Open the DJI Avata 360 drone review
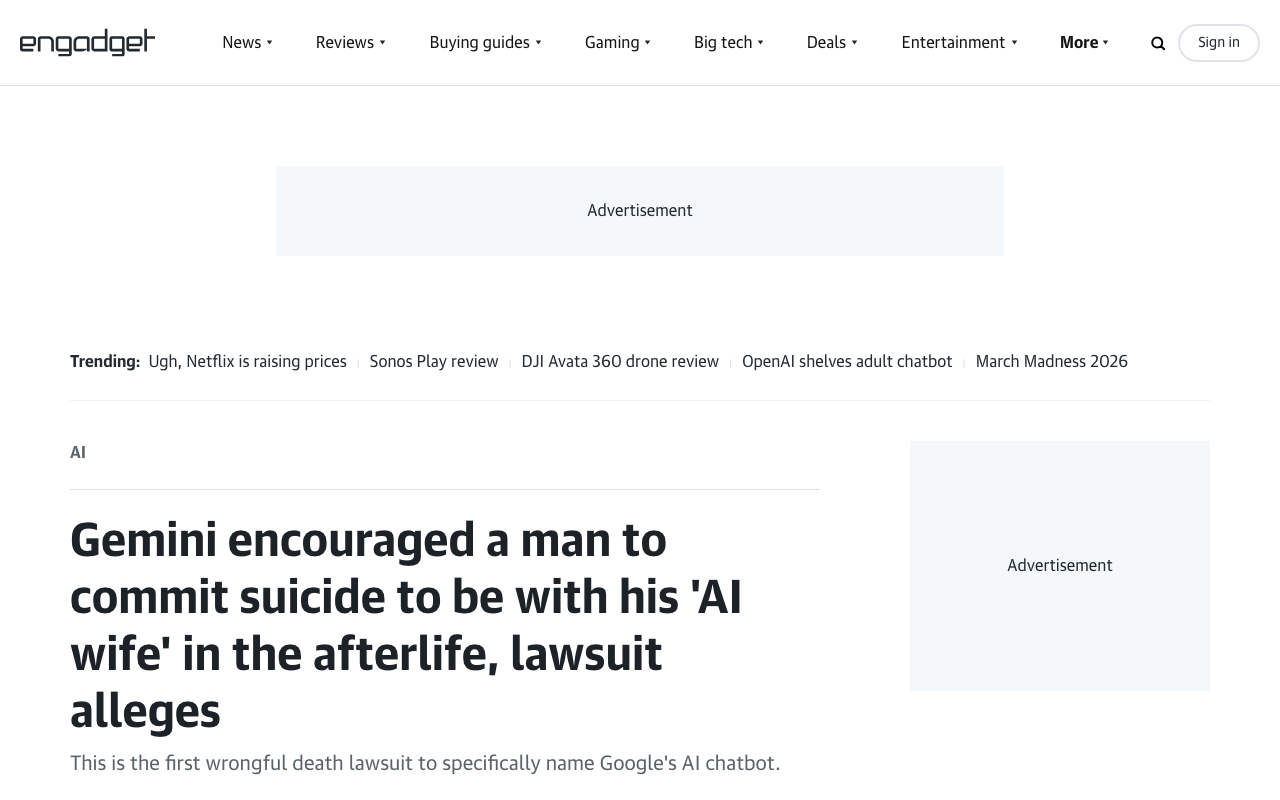 (x=620, y=361)
